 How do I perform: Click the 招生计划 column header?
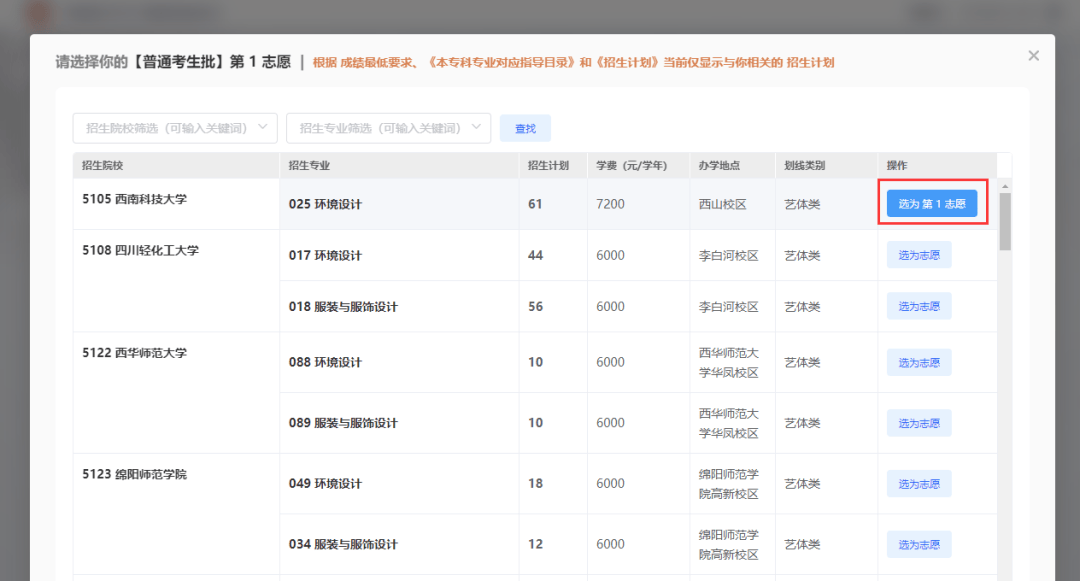pyautogui.click(x=548, y=165)
